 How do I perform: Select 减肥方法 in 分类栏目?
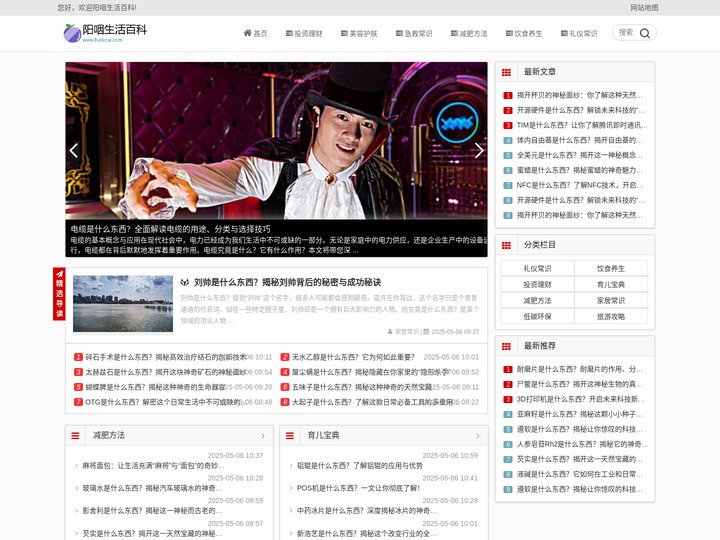pos(537,301)
